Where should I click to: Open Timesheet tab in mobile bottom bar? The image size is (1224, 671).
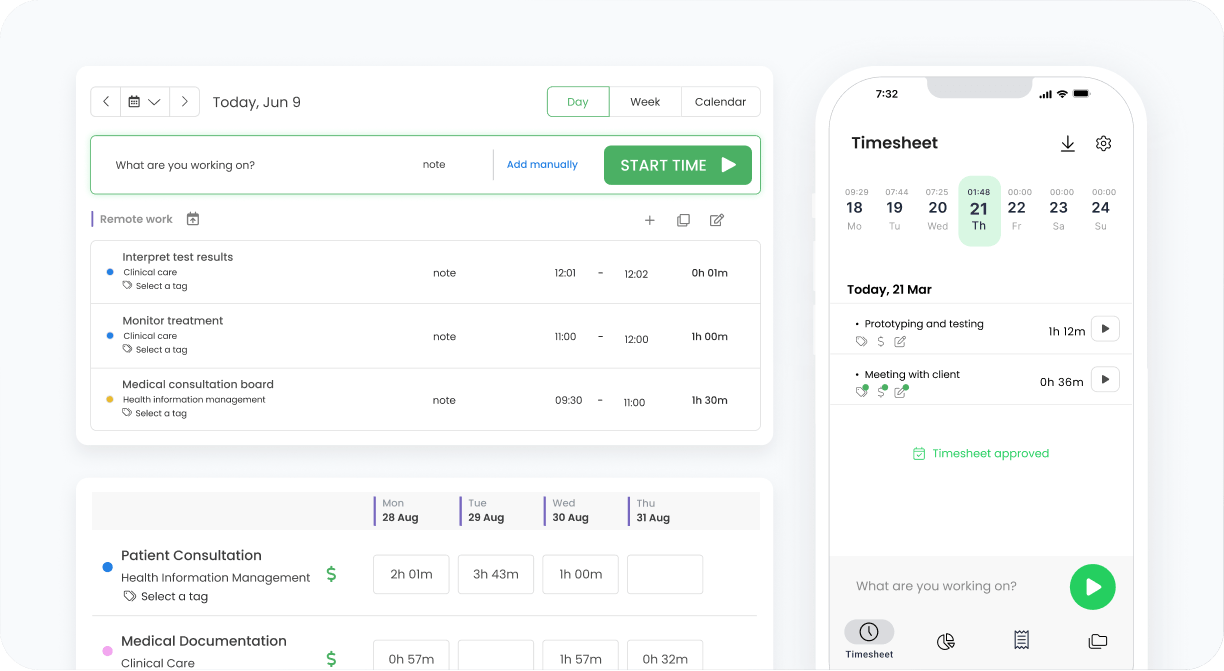(869, 640)
